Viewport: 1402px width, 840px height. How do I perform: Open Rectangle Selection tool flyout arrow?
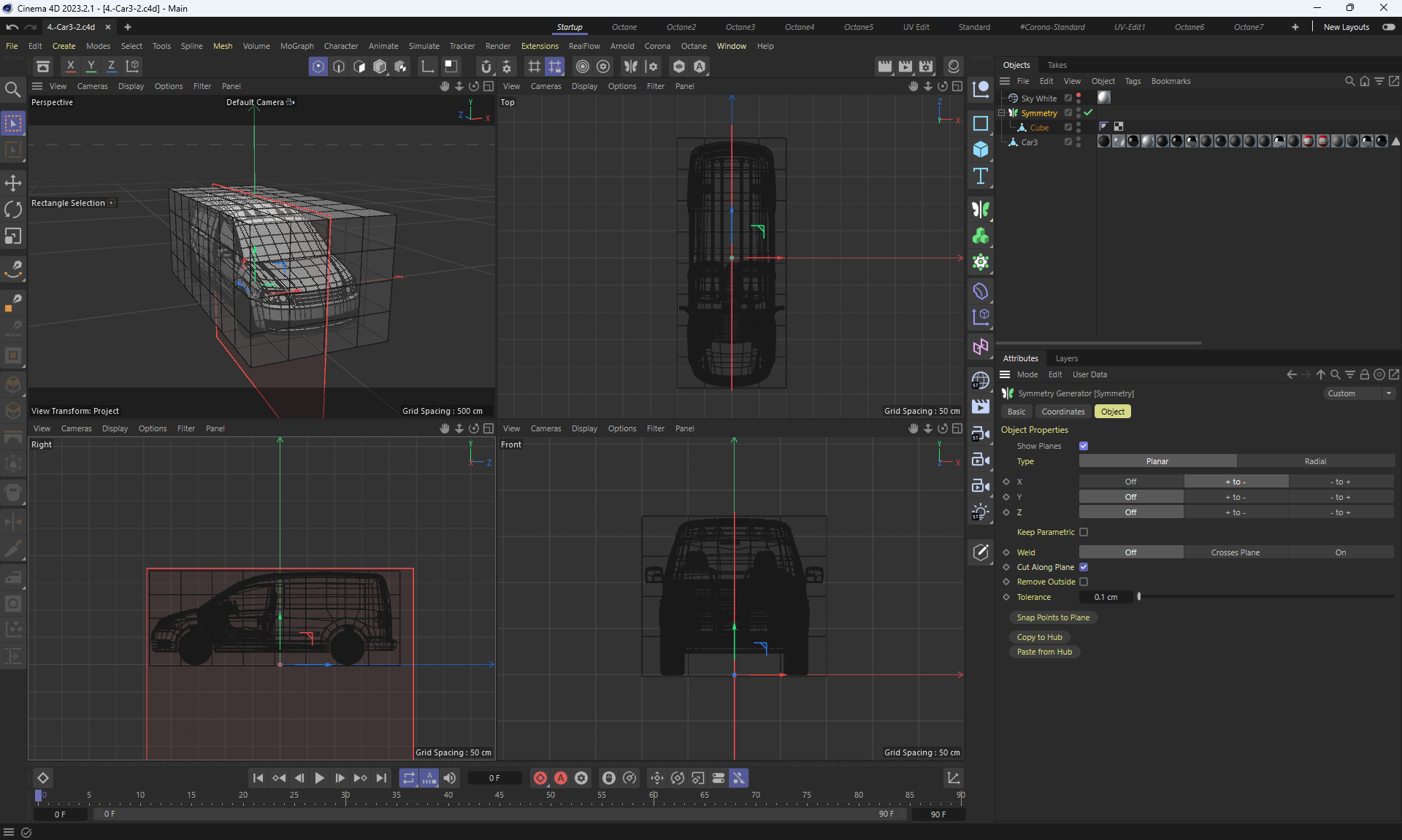(112, 203)
